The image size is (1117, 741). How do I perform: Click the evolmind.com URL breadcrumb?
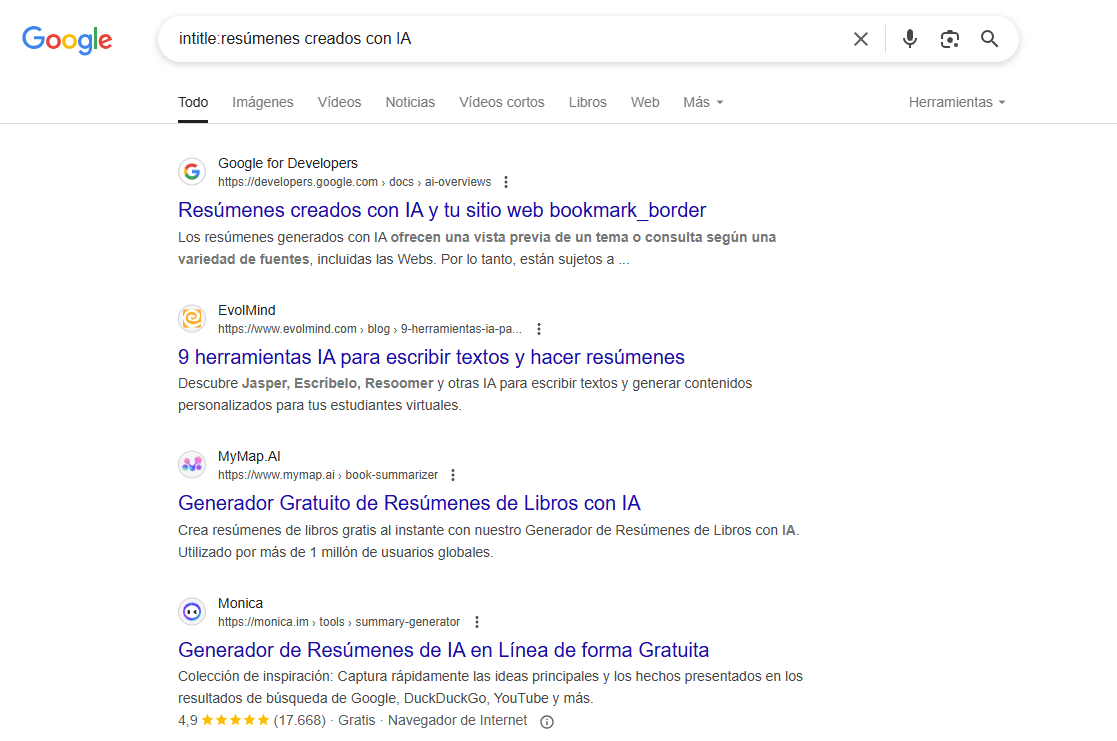click(x=370, y=329)
